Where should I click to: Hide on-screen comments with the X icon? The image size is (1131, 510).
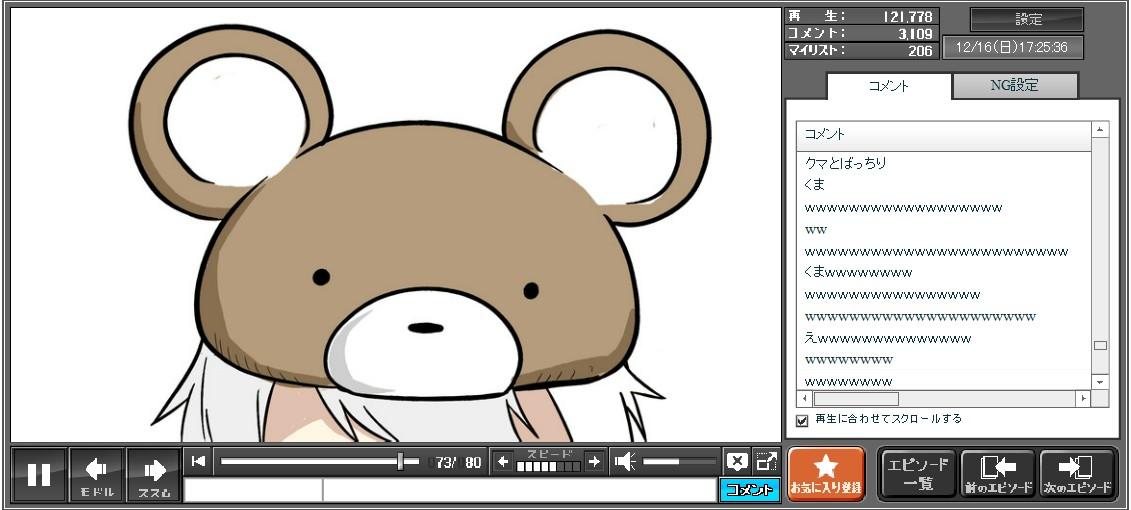(x=737, y=461)
